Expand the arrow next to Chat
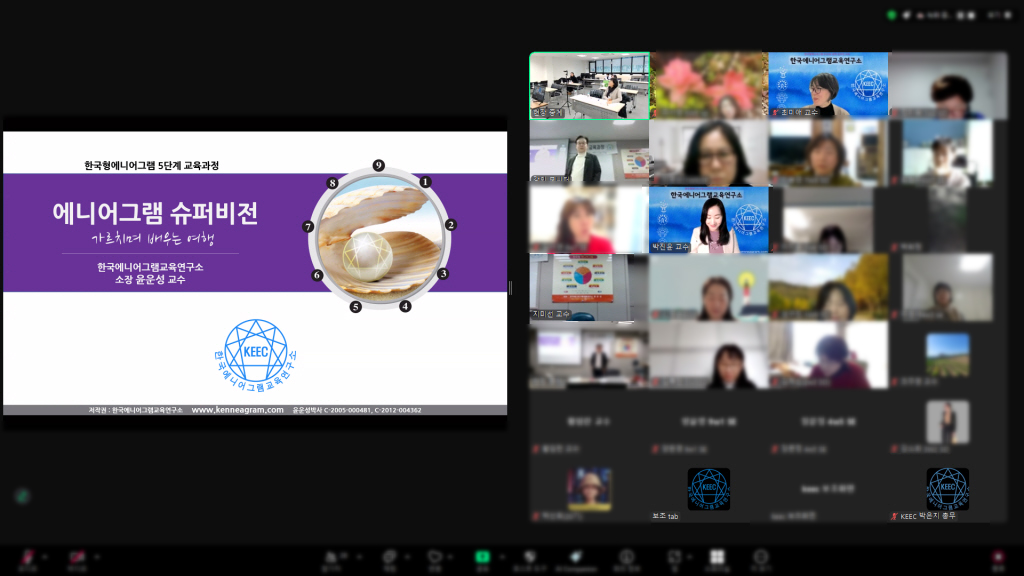The image size is (1024, 576). (x=407, y=557)
